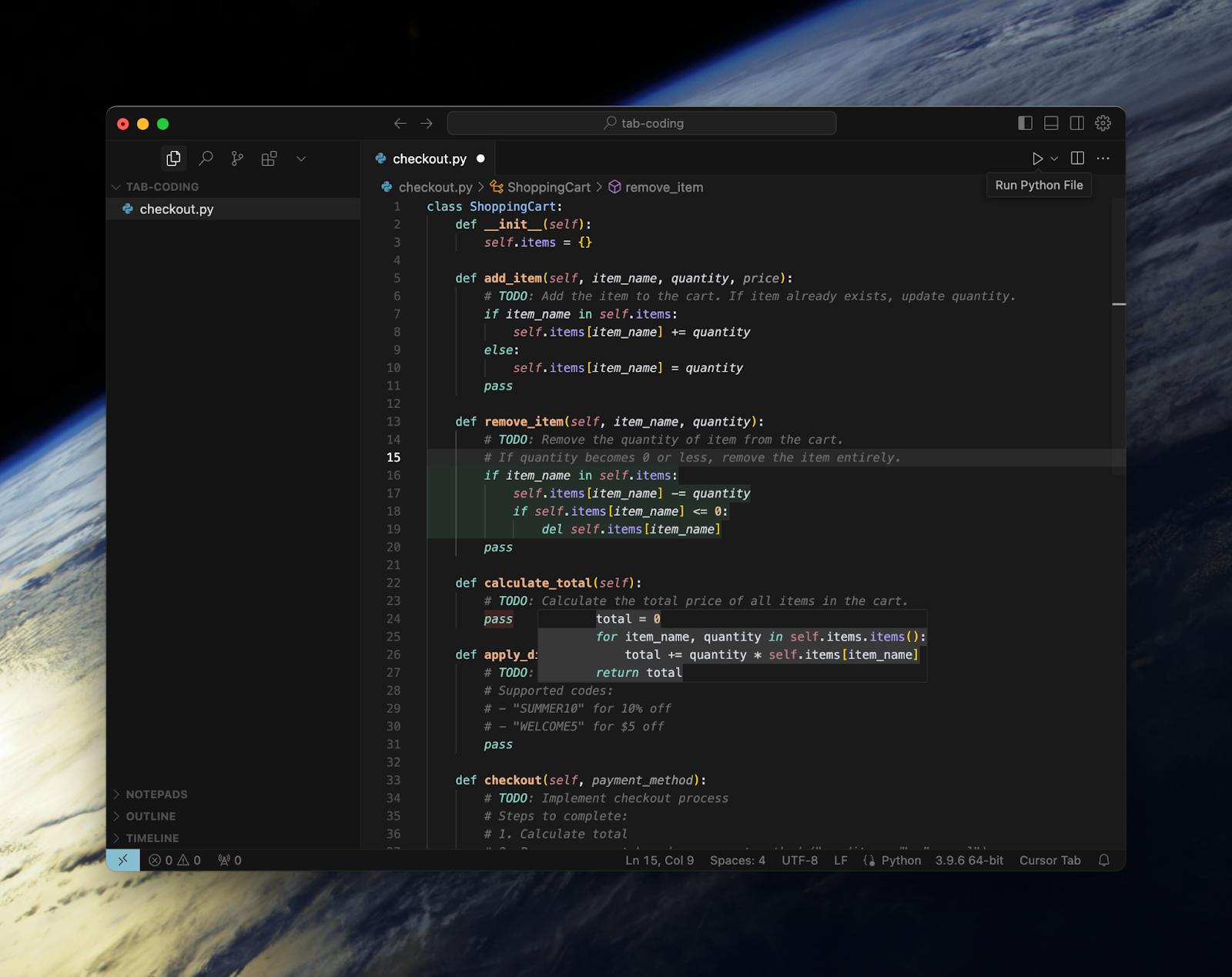Open Cursor Tab status menu
This screenshot has width=1232, height=977.
pyautogui.click(x=1050, y=861)
